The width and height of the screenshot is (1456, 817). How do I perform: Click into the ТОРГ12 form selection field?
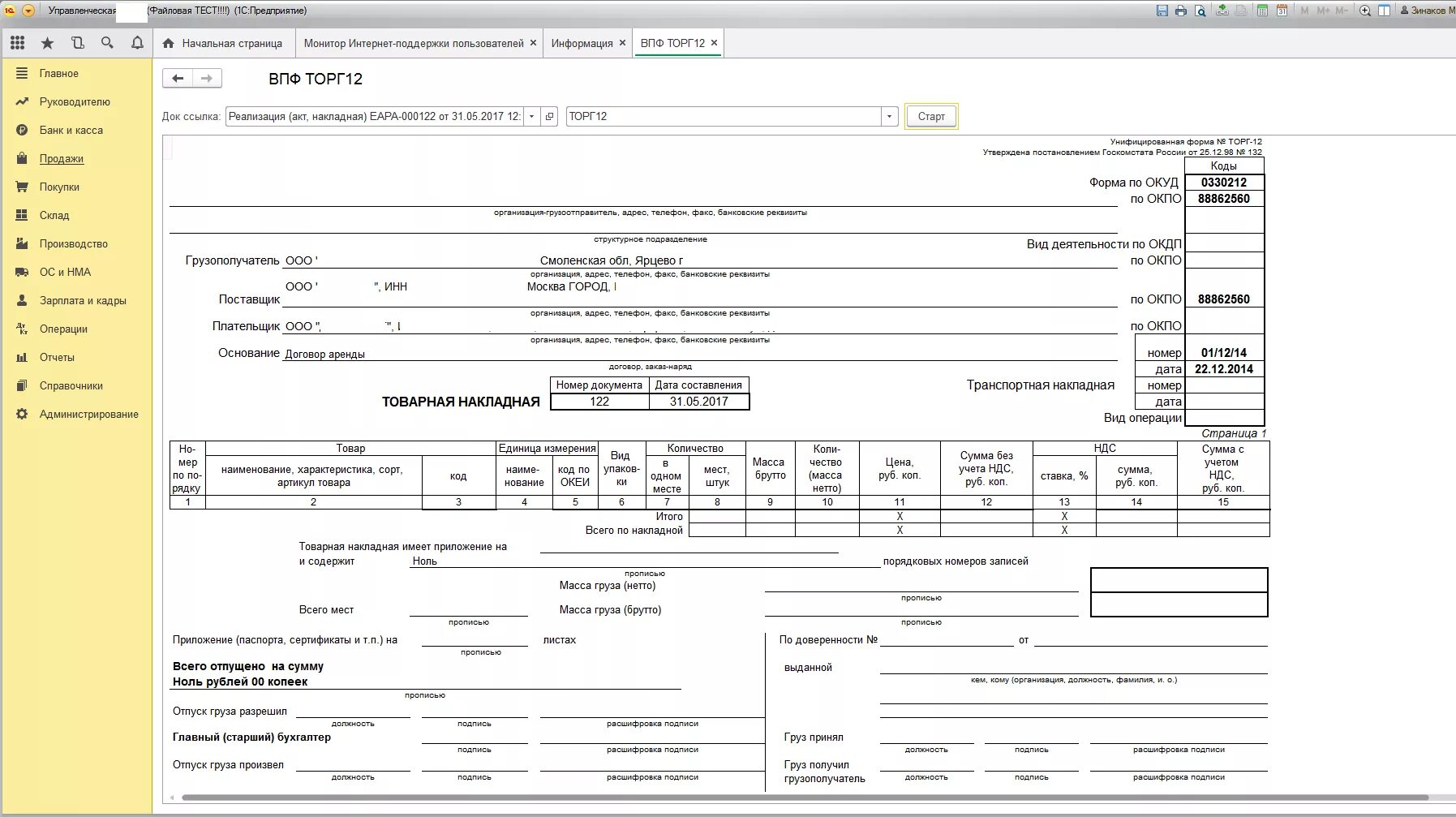(x=724, y=116)
